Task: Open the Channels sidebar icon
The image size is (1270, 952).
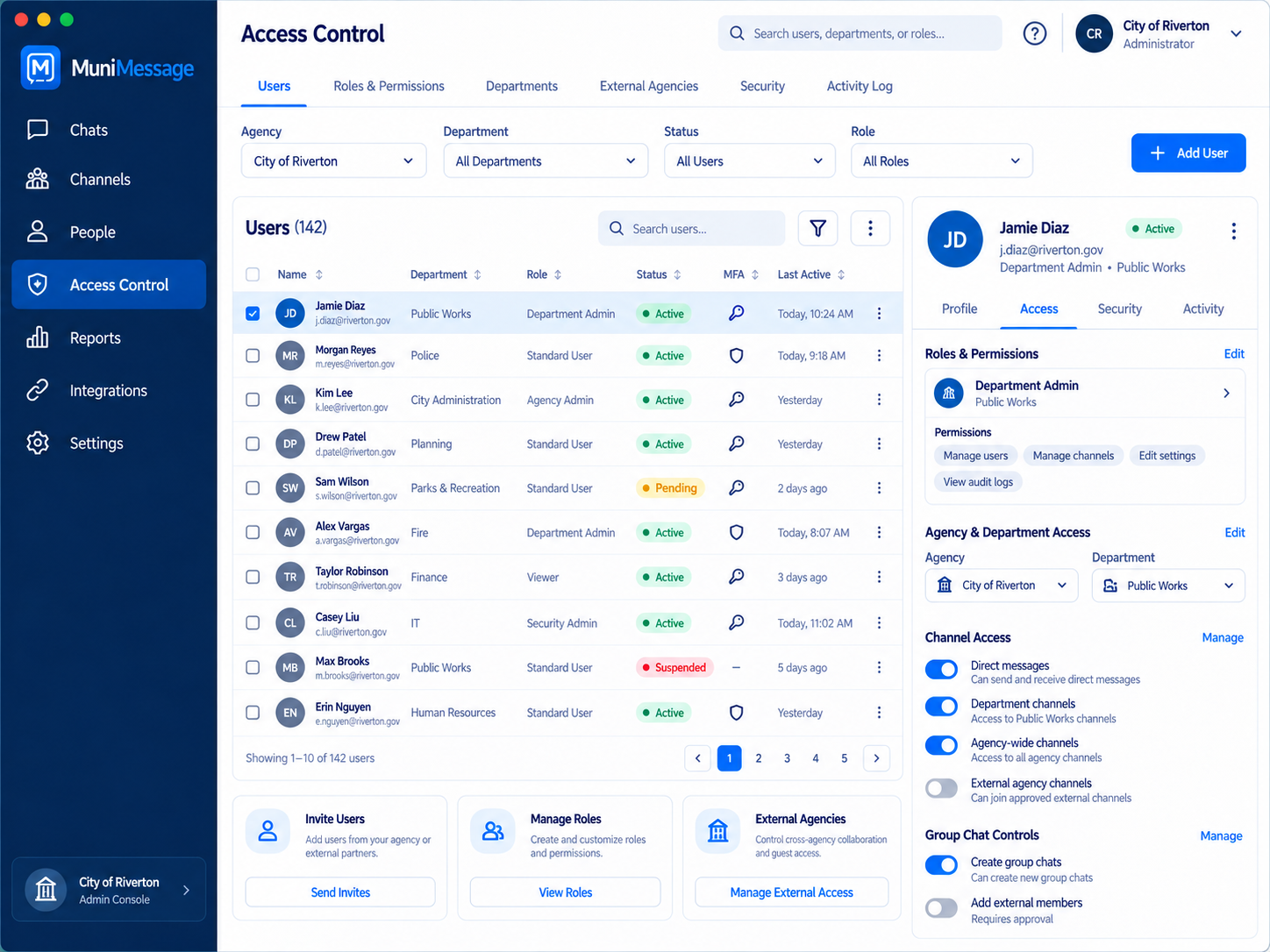Action: pyautogui.click(x=37, y=179)
